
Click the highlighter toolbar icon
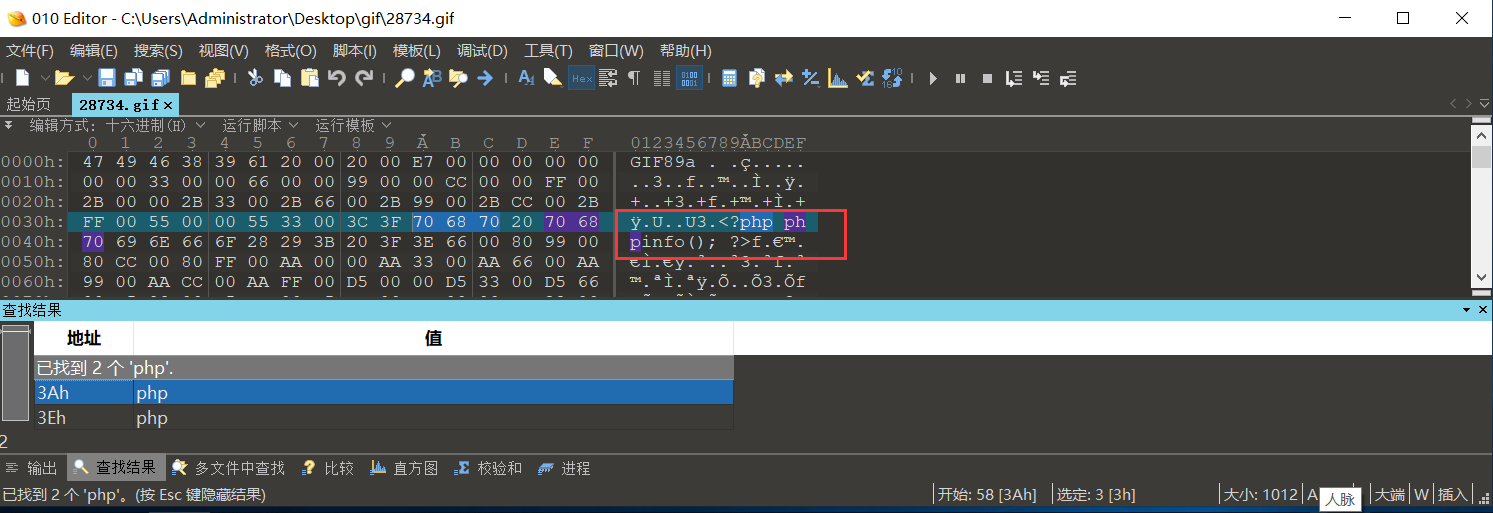pos(553,78)
